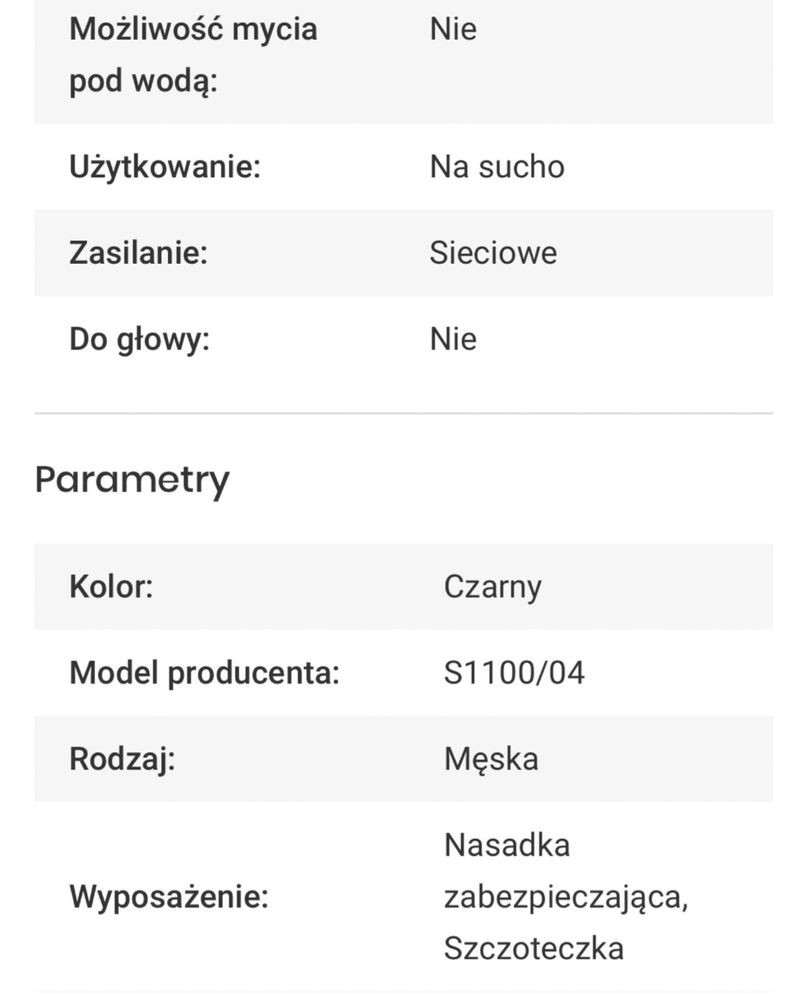Click the 'Parametry' section heading

132,480
